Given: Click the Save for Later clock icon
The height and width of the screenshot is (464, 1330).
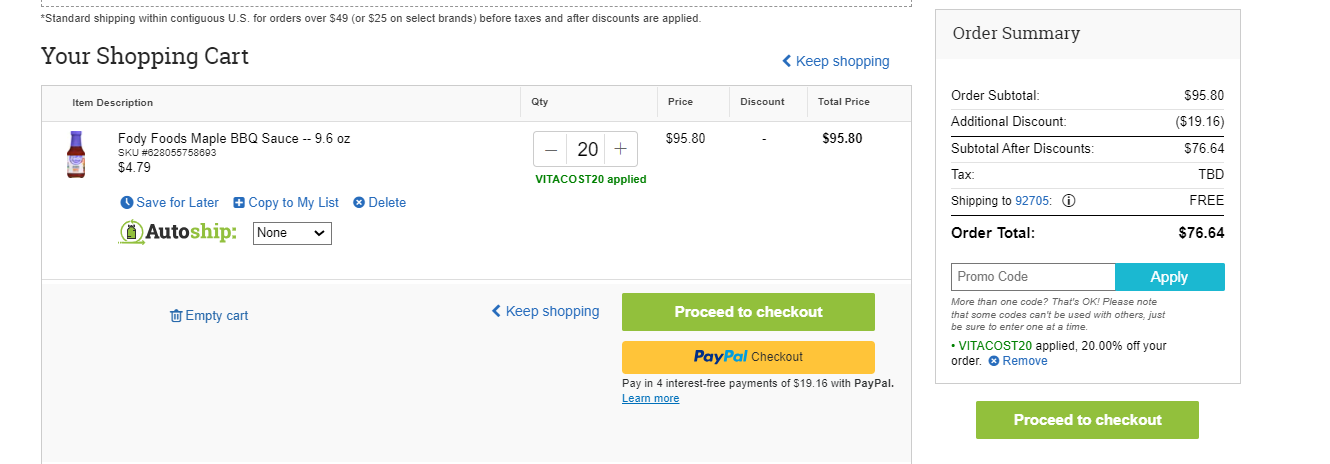Looking at the screenshot, I should point(127,202).
